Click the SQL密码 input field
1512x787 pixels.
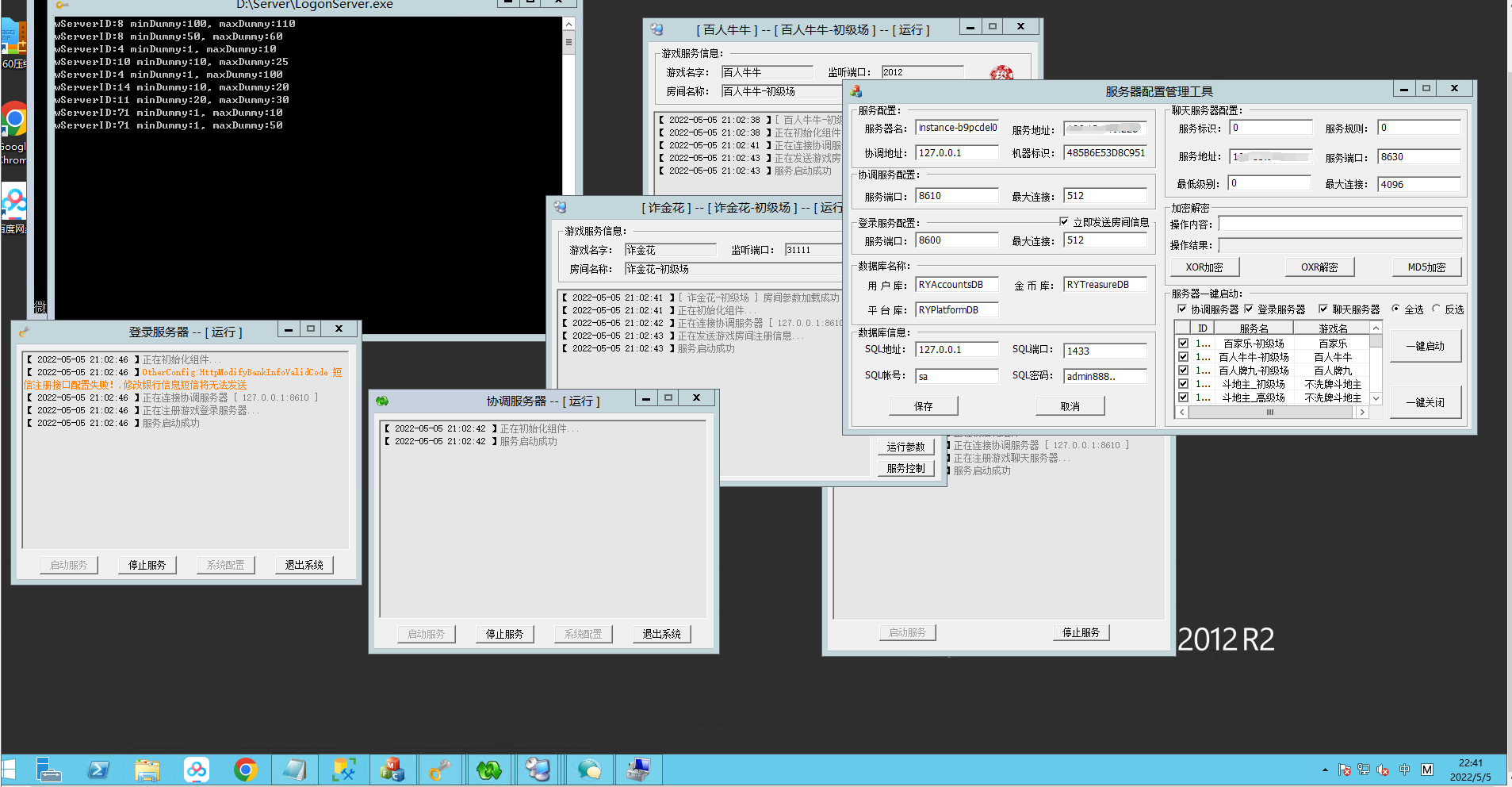[1104, 376]
